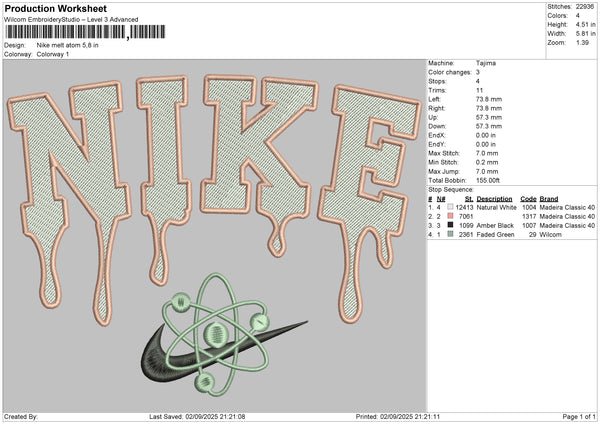The width and height of the screenshot is (600, 424).
Task: Click the Min Stitch value '0.2 mm'
Action: pos(487,162)
